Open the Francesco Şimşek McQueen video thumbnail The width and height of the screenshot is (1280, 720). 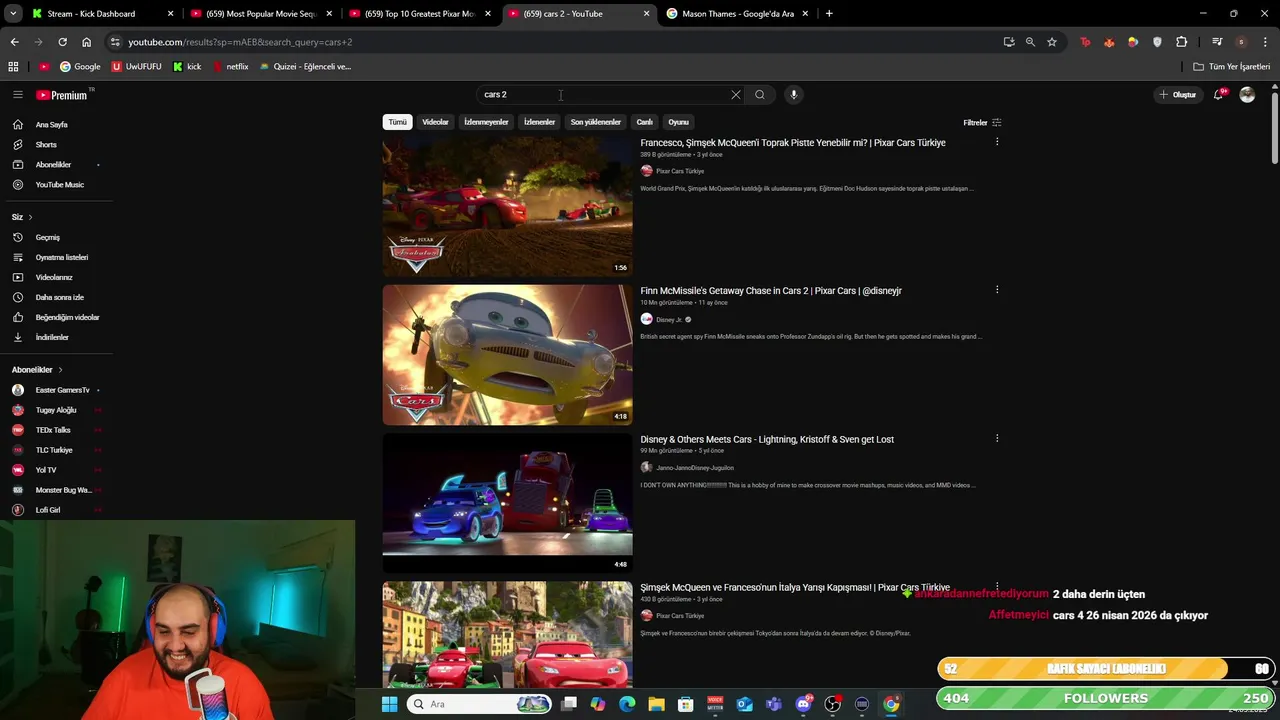(507, 206)
